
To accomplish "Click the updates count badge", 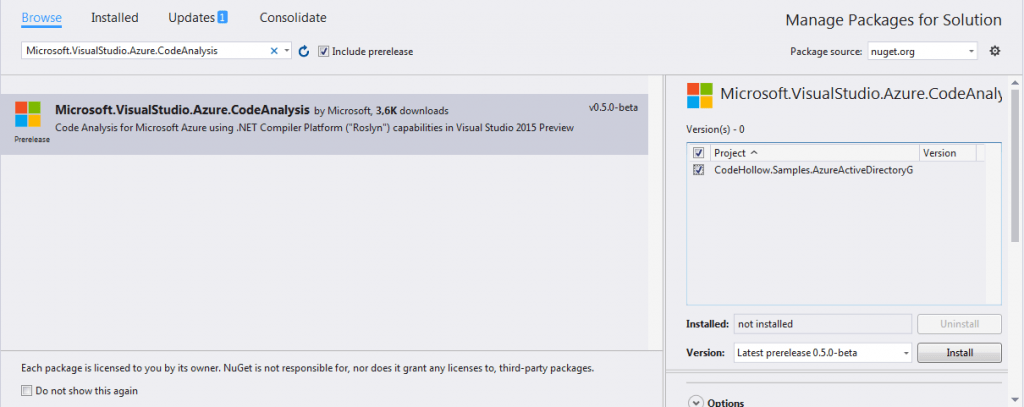I will 222,18.
